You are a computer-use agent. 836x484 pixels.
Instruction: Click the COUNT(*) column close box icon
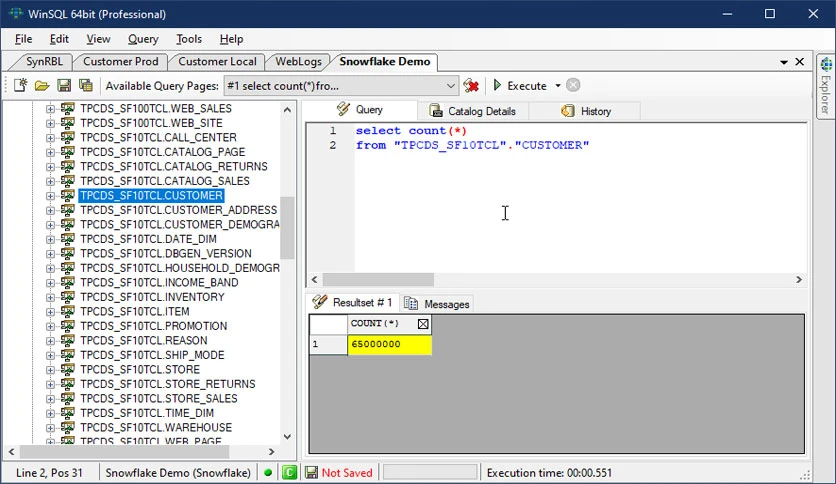(x=423, y=324)
